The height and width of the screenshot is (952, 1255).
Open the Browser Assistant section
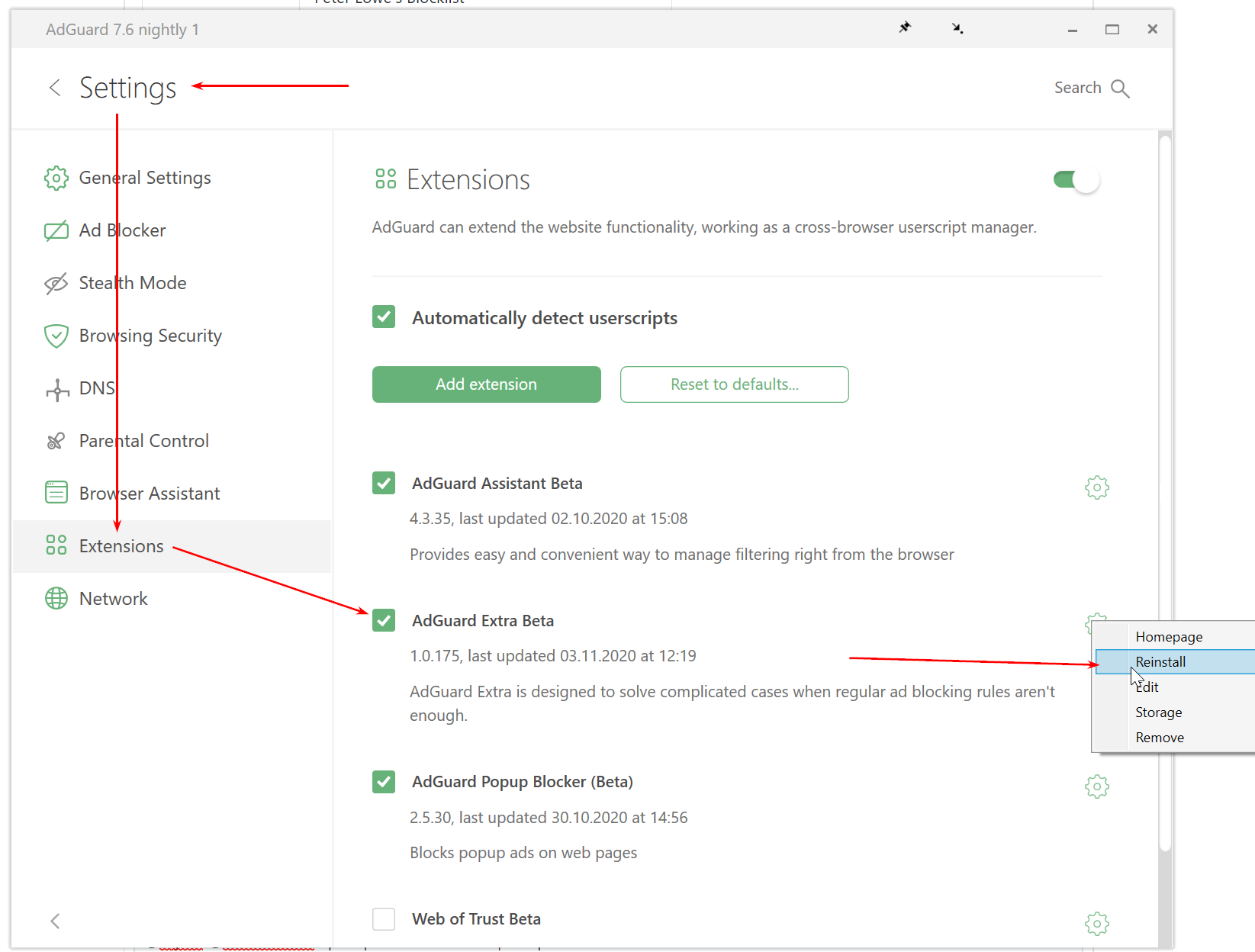coord(172,494)
